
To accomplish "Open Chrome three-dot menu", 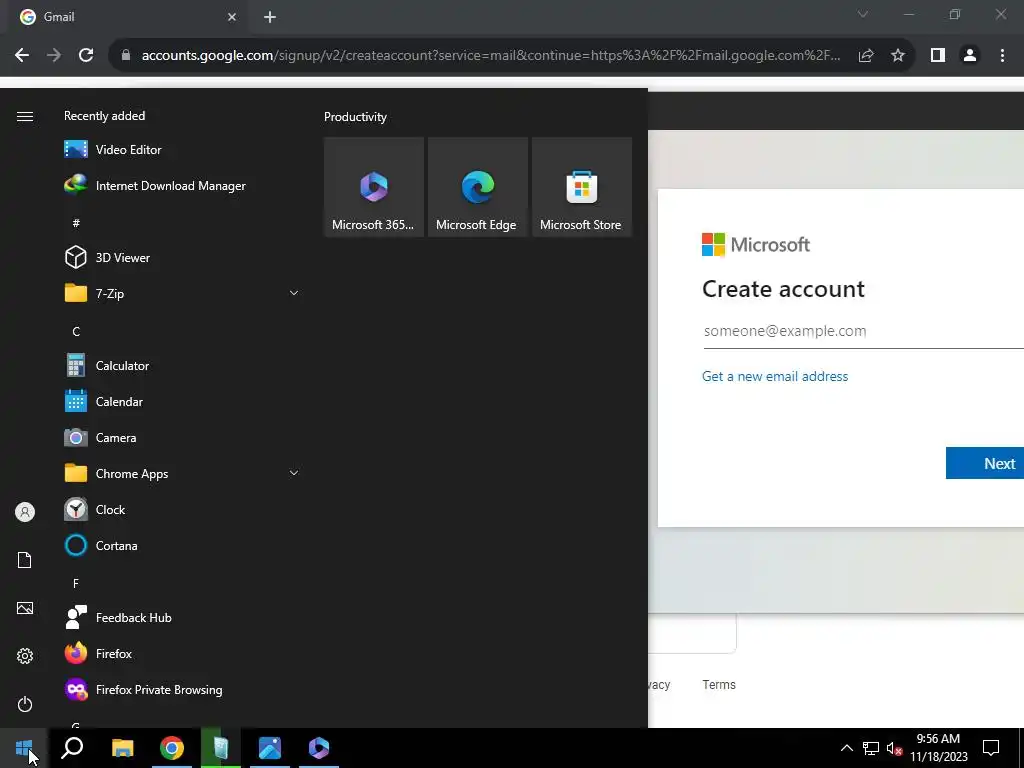I will [1002, 56].
